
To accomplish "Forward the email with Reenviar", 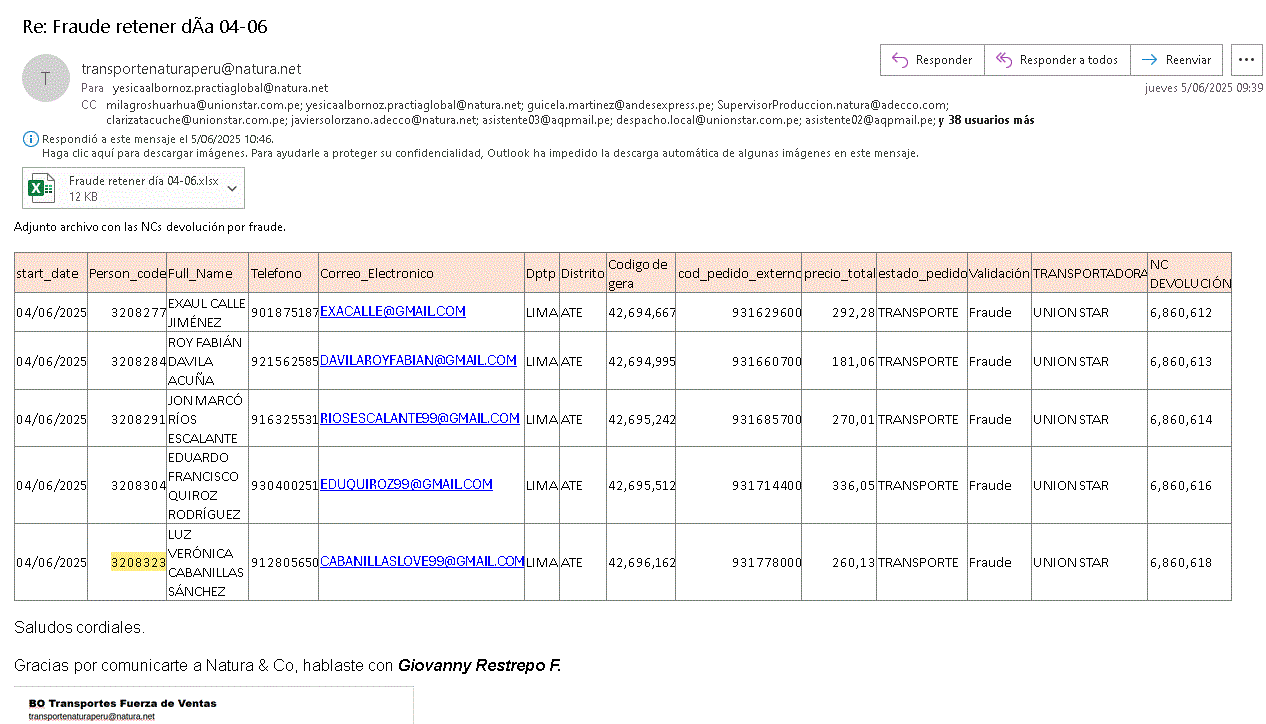I will [1176, 60].
